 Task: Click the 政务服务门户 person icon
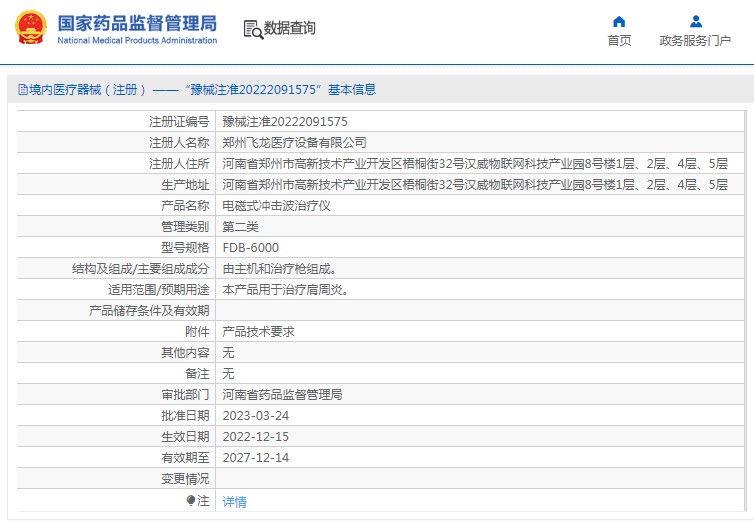tap(696, 21)
